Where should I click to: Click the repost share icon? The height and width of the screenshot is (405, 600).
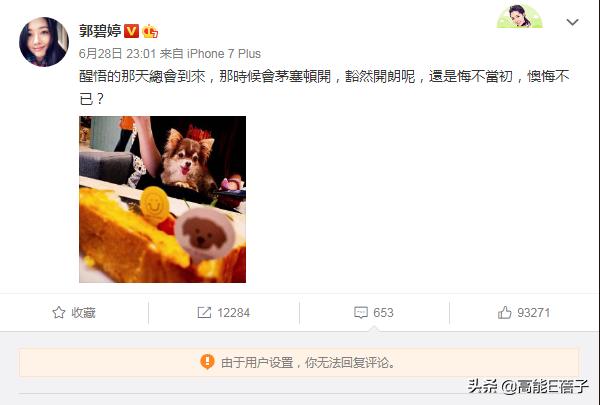point(204,312)
